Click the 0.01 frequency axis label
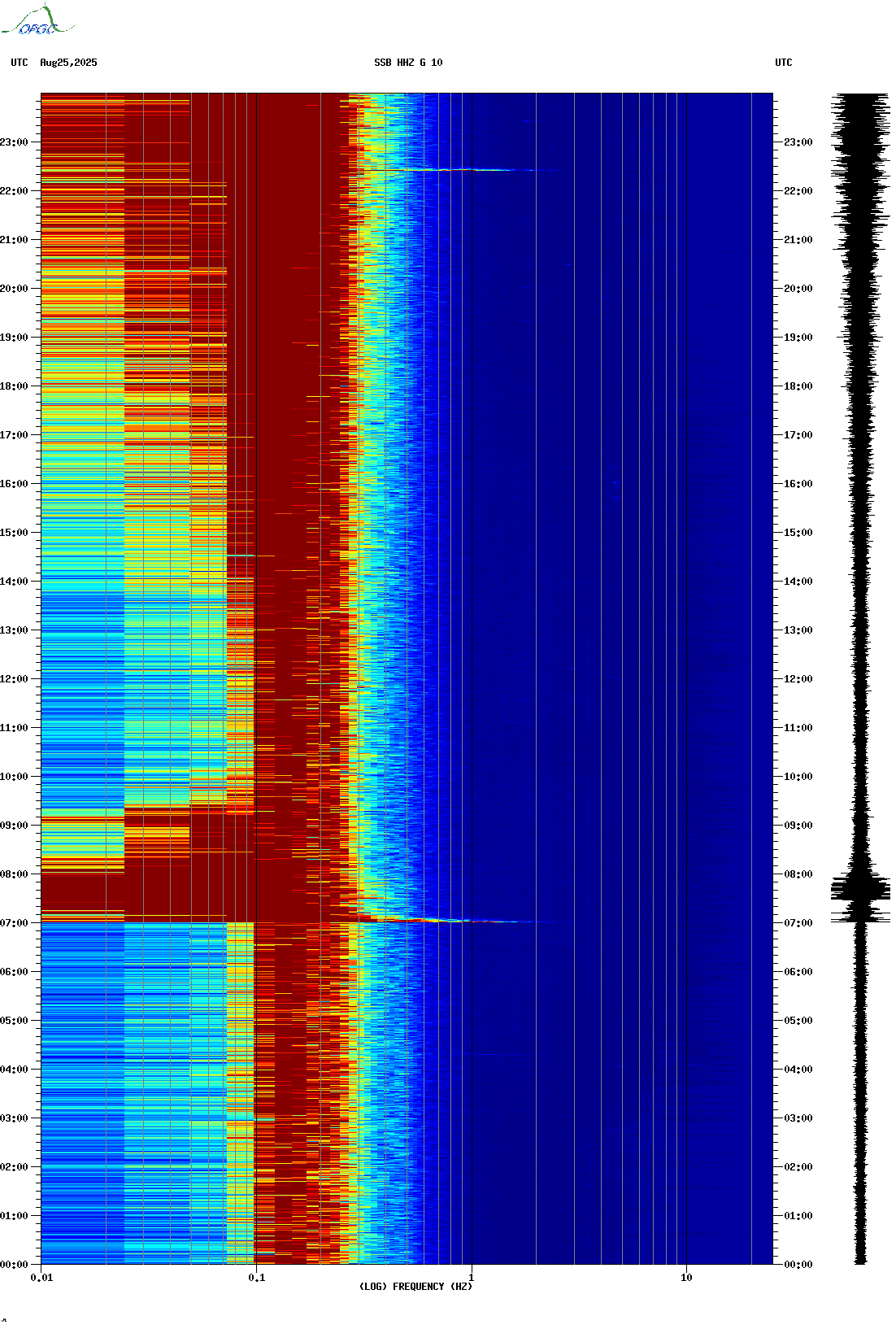This screenshot has width=896, height=1329. click(41, 1278)
